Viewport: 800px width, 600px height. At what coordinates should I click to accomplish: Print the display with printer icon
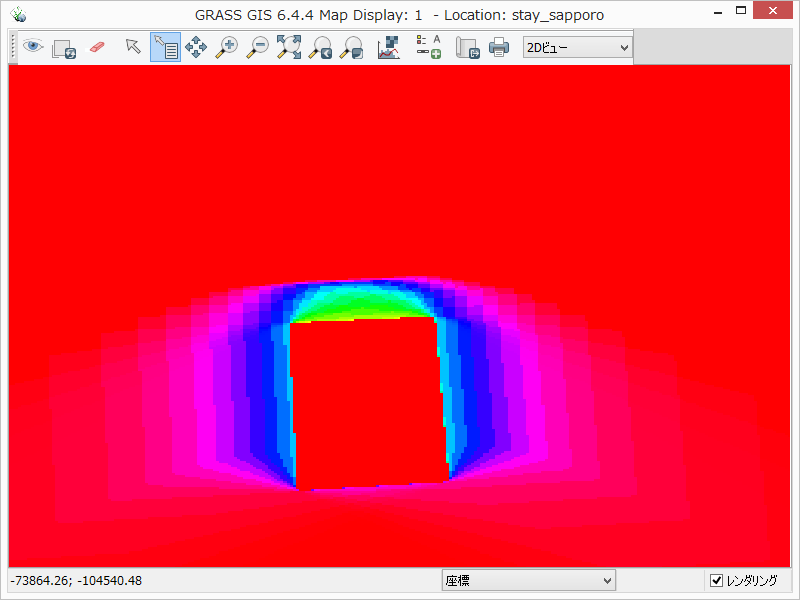coord(498,47)
